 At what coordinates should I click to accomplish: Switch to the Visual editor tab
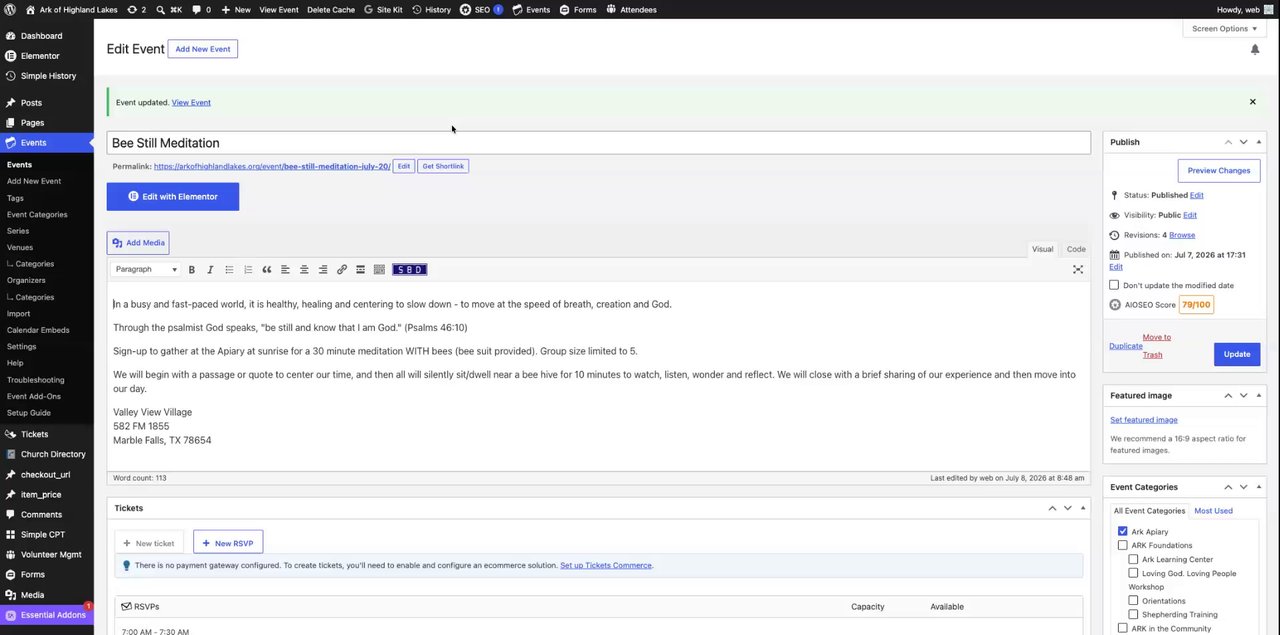[1042, 249]
